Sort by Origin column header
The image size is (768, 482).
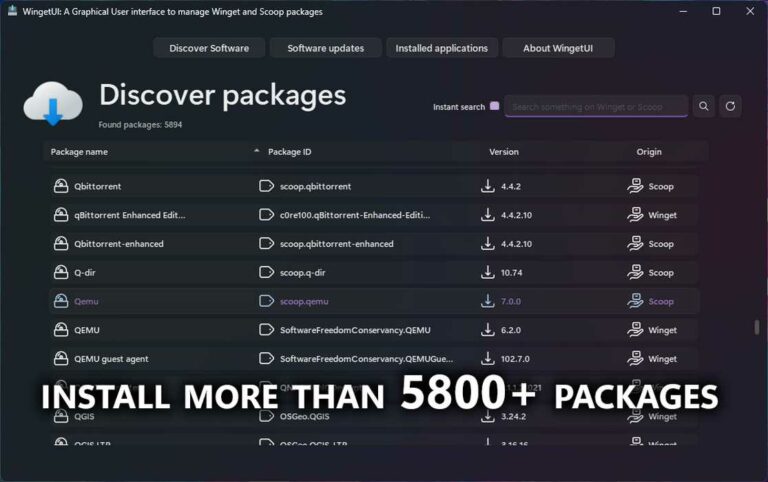point(649,152)
